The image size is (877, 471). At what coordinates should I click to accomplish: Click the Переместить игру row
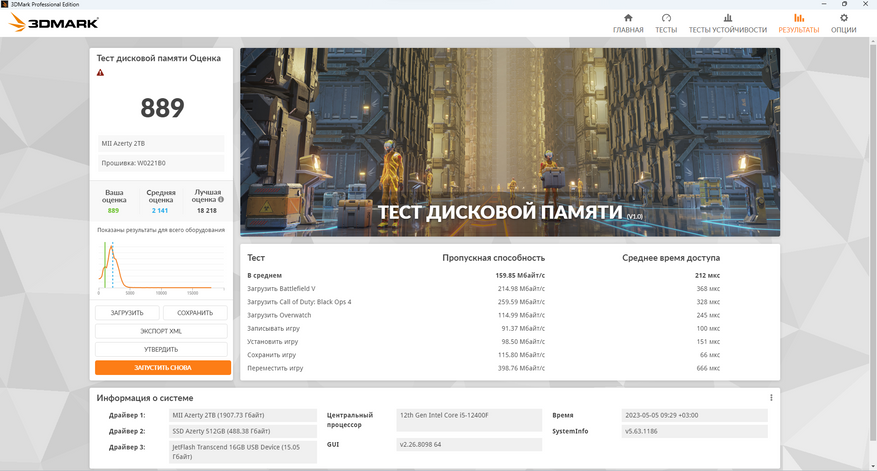[x=483, y=368]
